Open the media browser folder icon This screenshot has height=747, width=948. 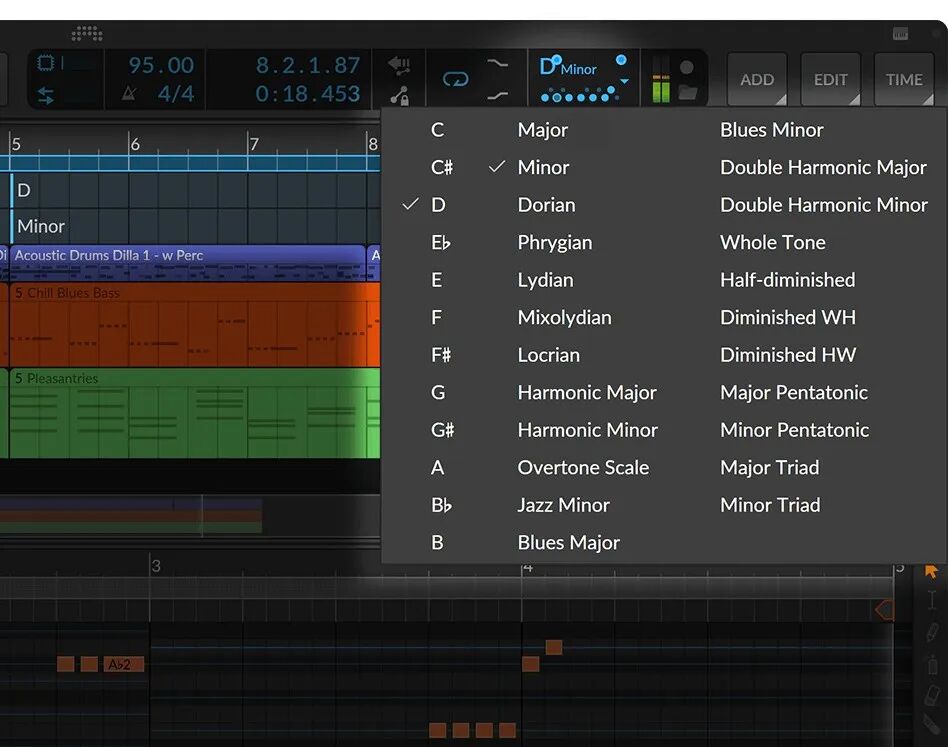(x=686, y=94)
